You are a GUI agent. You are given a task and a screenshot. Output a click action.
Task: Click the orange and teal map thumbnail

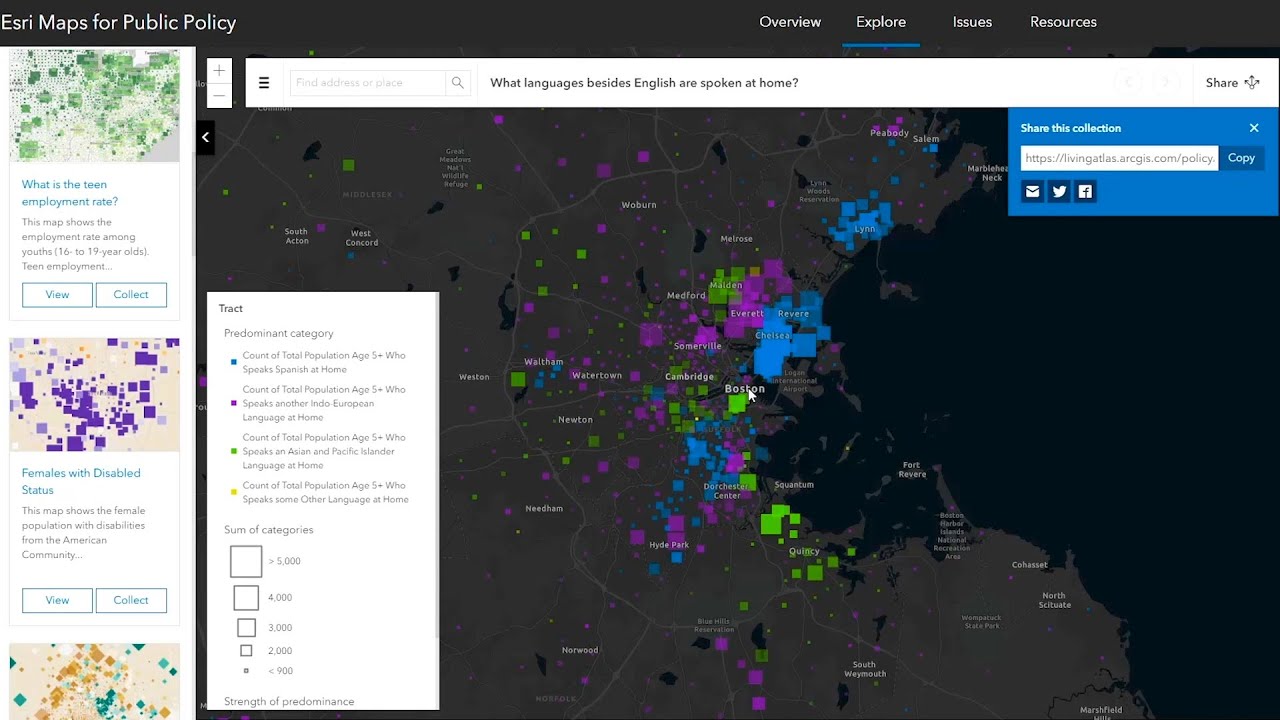pyautogui.click(x=94, y=682)
